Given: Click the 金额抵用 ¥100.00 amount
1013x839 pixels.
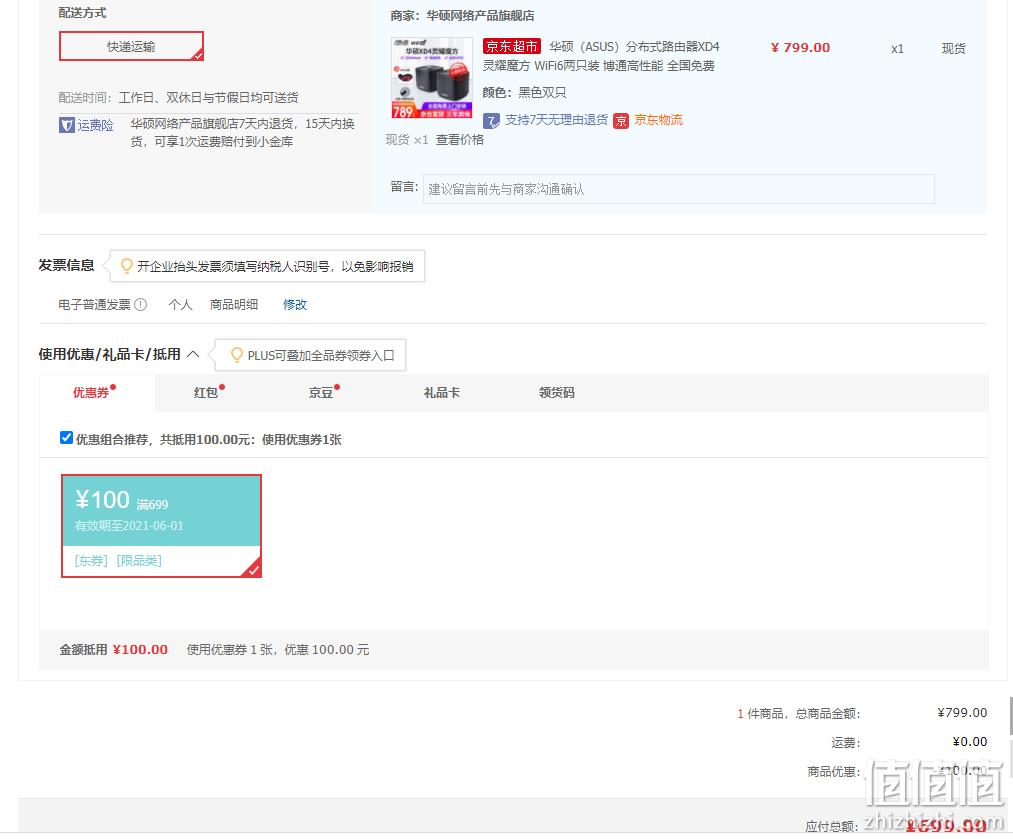Looking at the screenshot, I should coord(140,650).
